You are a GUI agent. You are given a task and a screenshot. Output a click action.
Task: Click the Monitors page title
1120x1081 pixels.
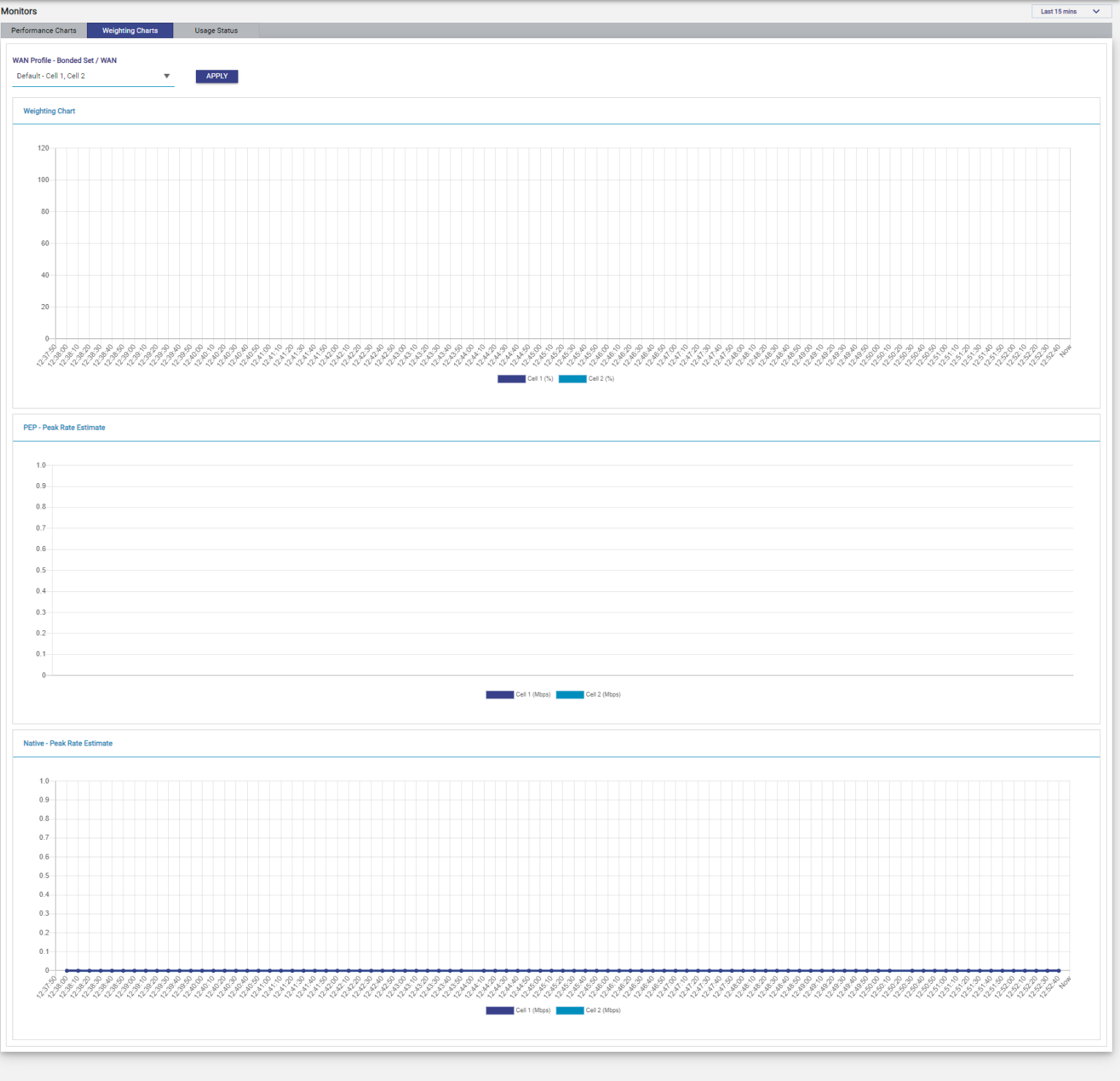(x=19, y=11)
